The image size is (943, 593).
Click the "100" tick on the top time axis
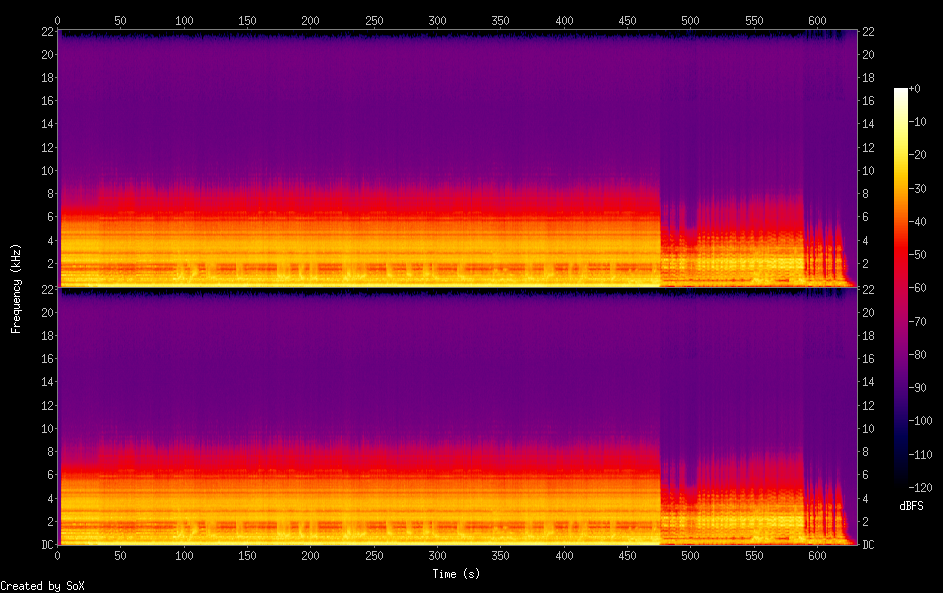click(x=184, y=20)
